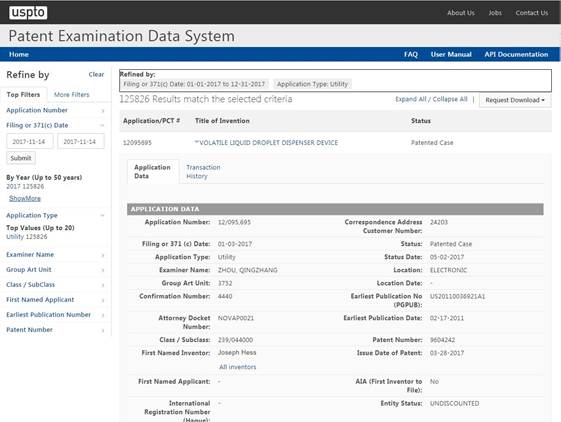The height and width of the screenshot is (422, 561).
Task: Open API Documentation
Action: point(516,54)
